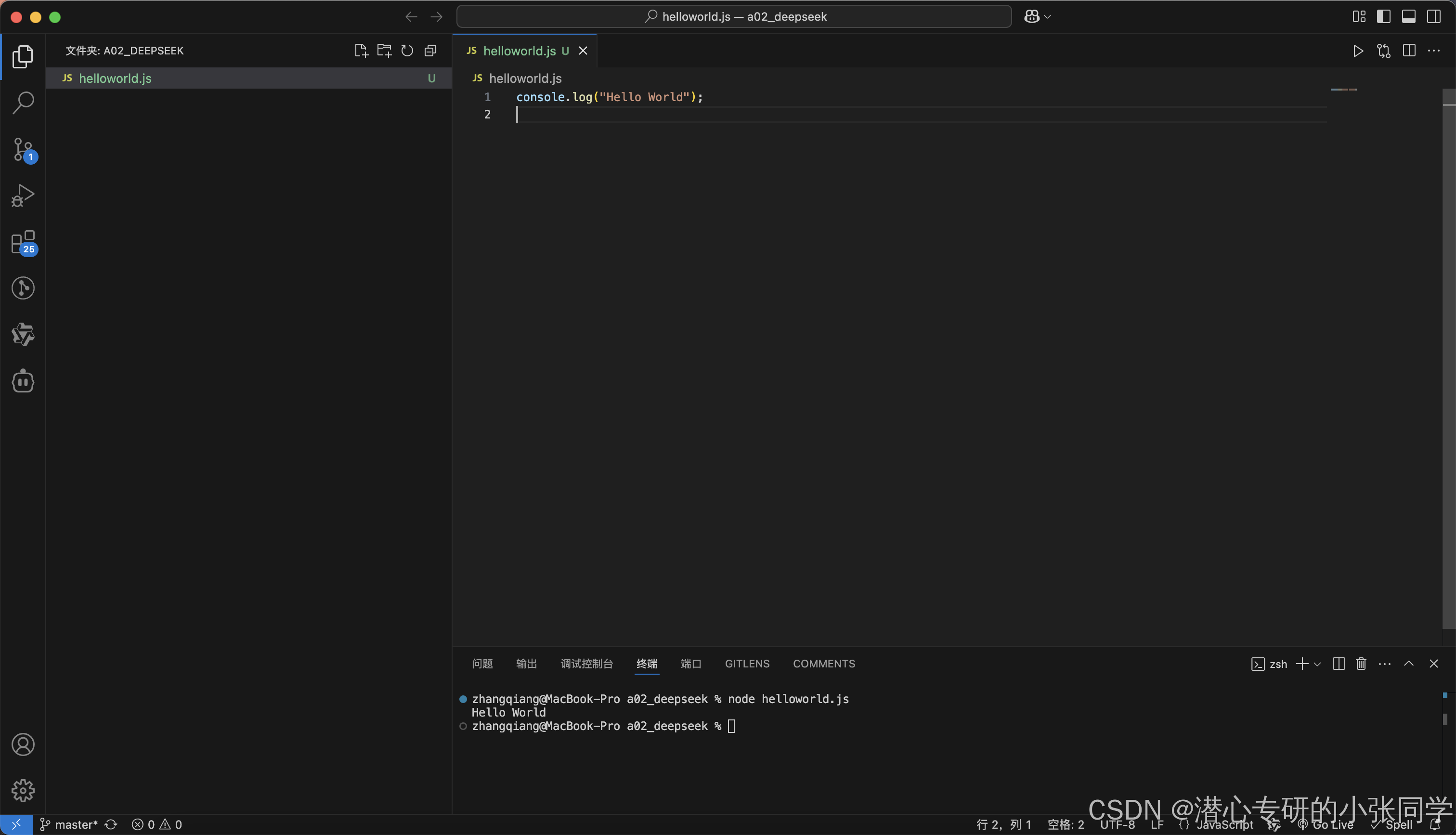Toggle the bottom panel visibility
1456x835 pixels.
(x=1408, y=17)
